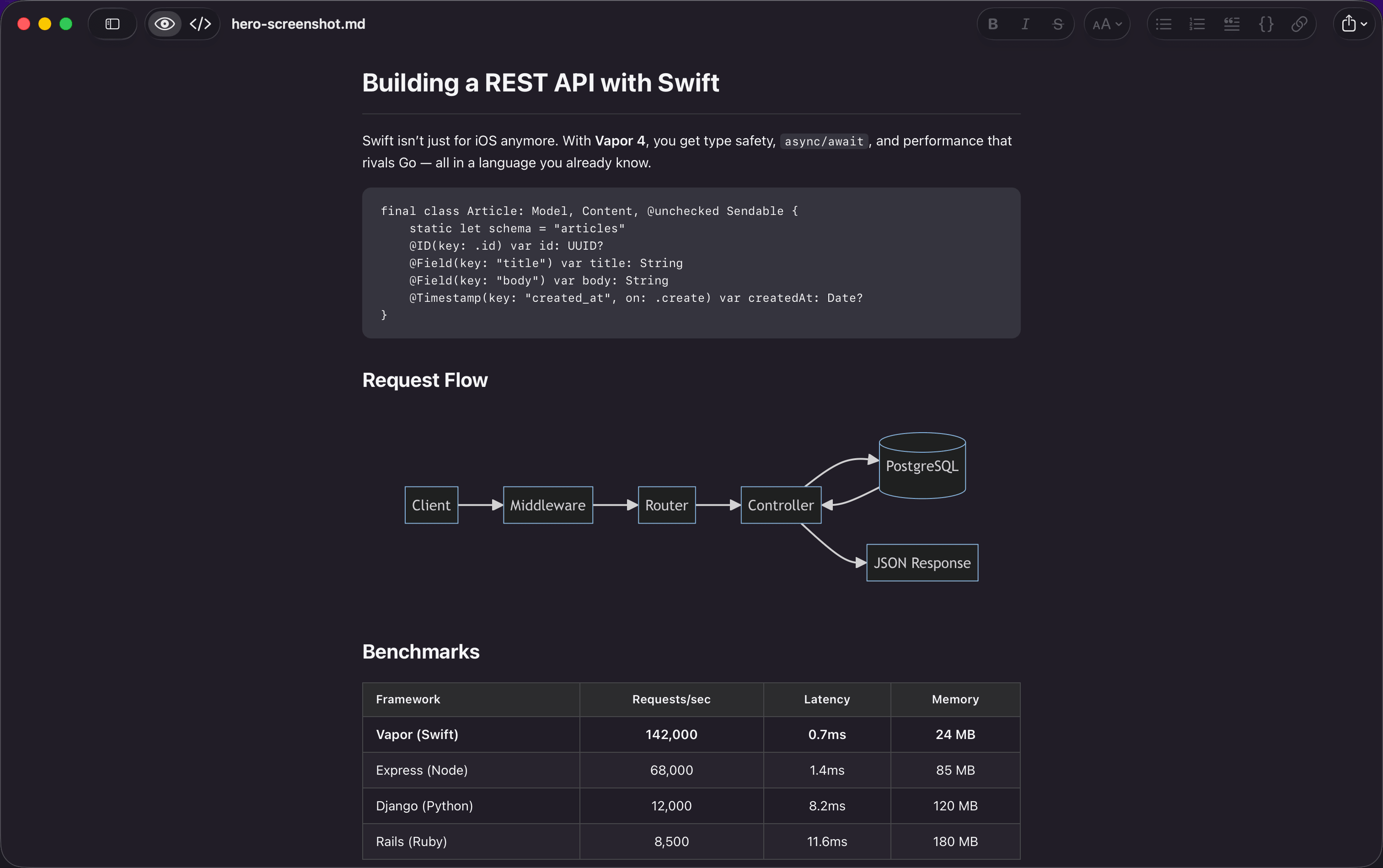The image size is (1383, 868).
Task: Insert a hyperlink
Action: (1299, 23)
